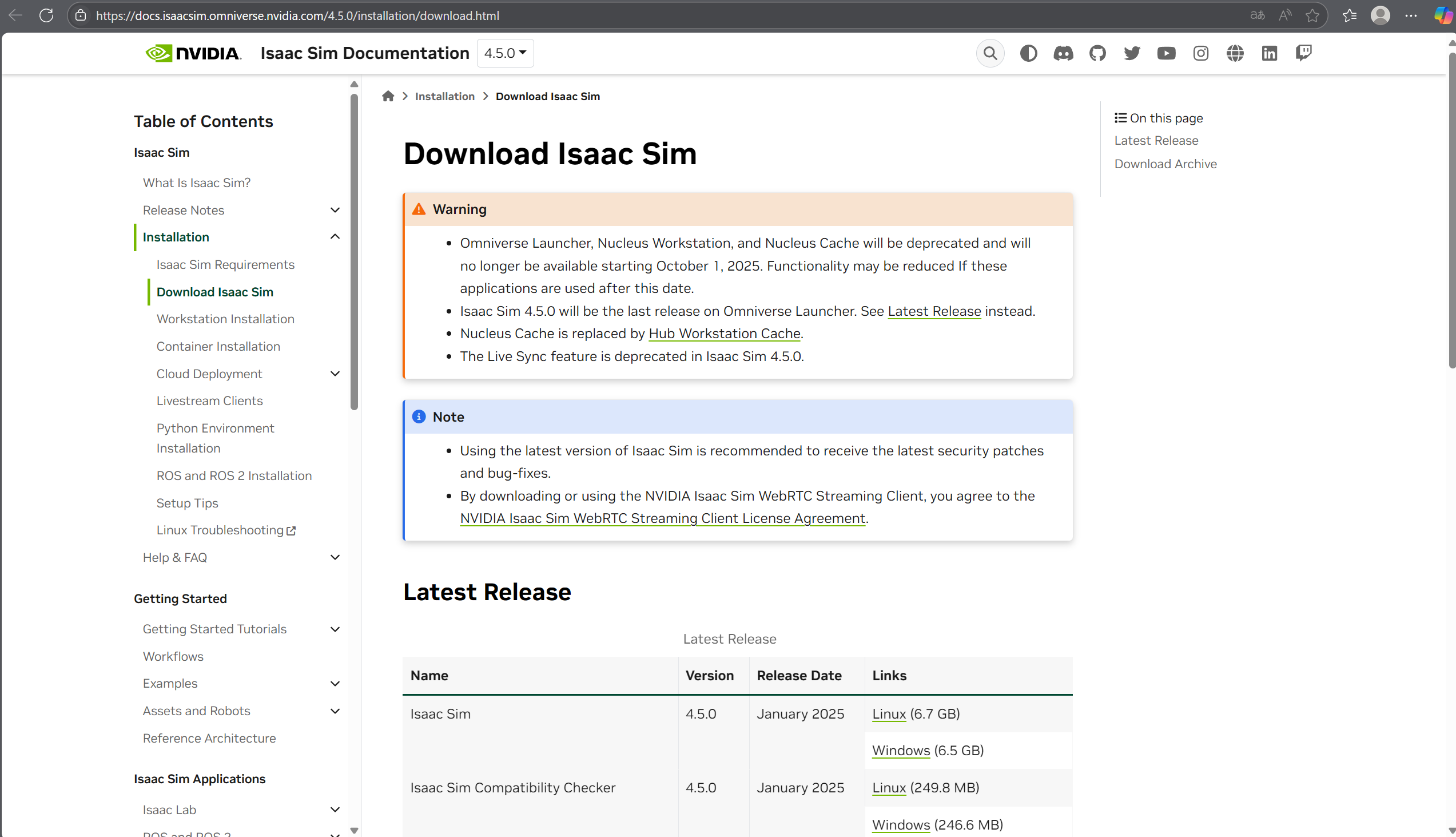Click the sidebar scrollbar thumb
This screenshot has height=837, width=1456.
tap(354, 252)
